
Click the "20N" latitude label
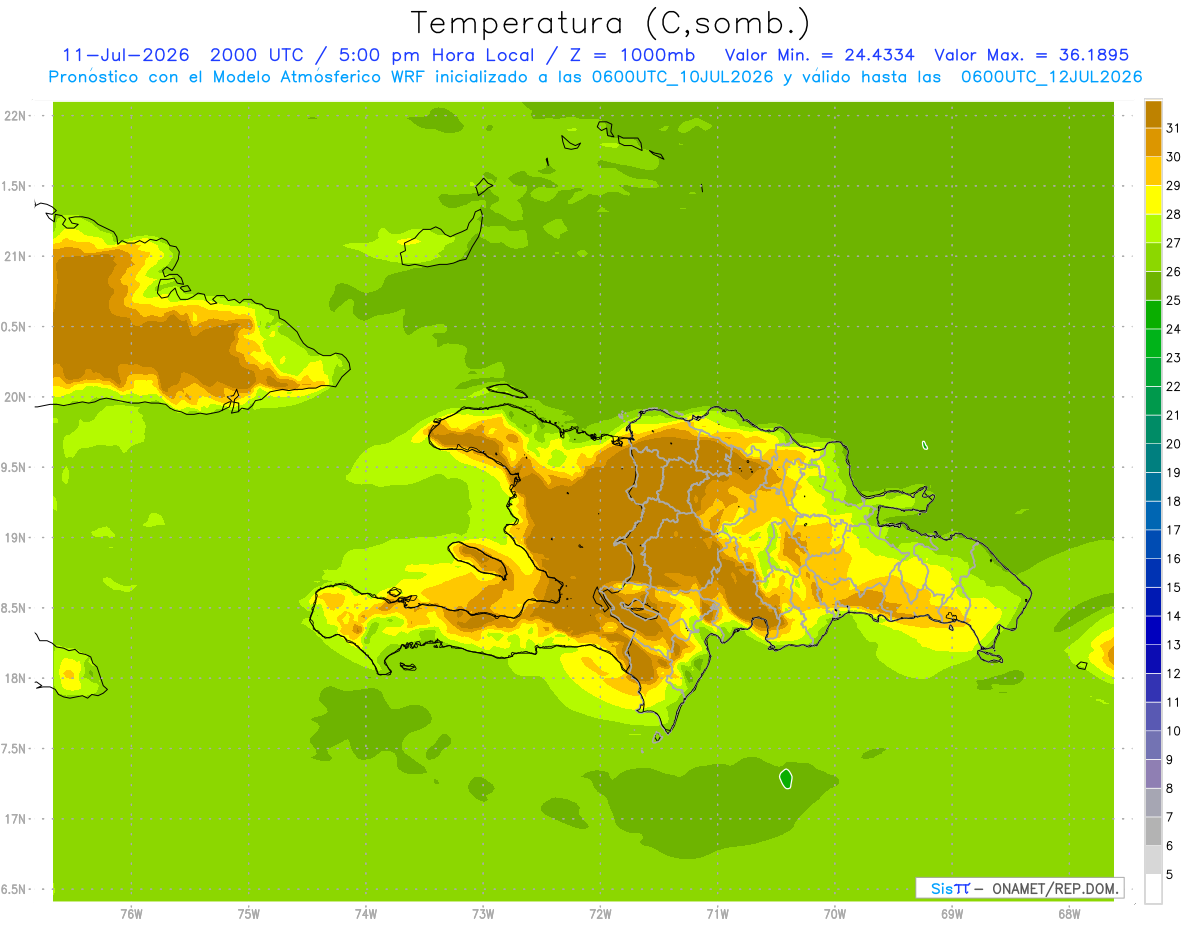click(x=15, y=397)
